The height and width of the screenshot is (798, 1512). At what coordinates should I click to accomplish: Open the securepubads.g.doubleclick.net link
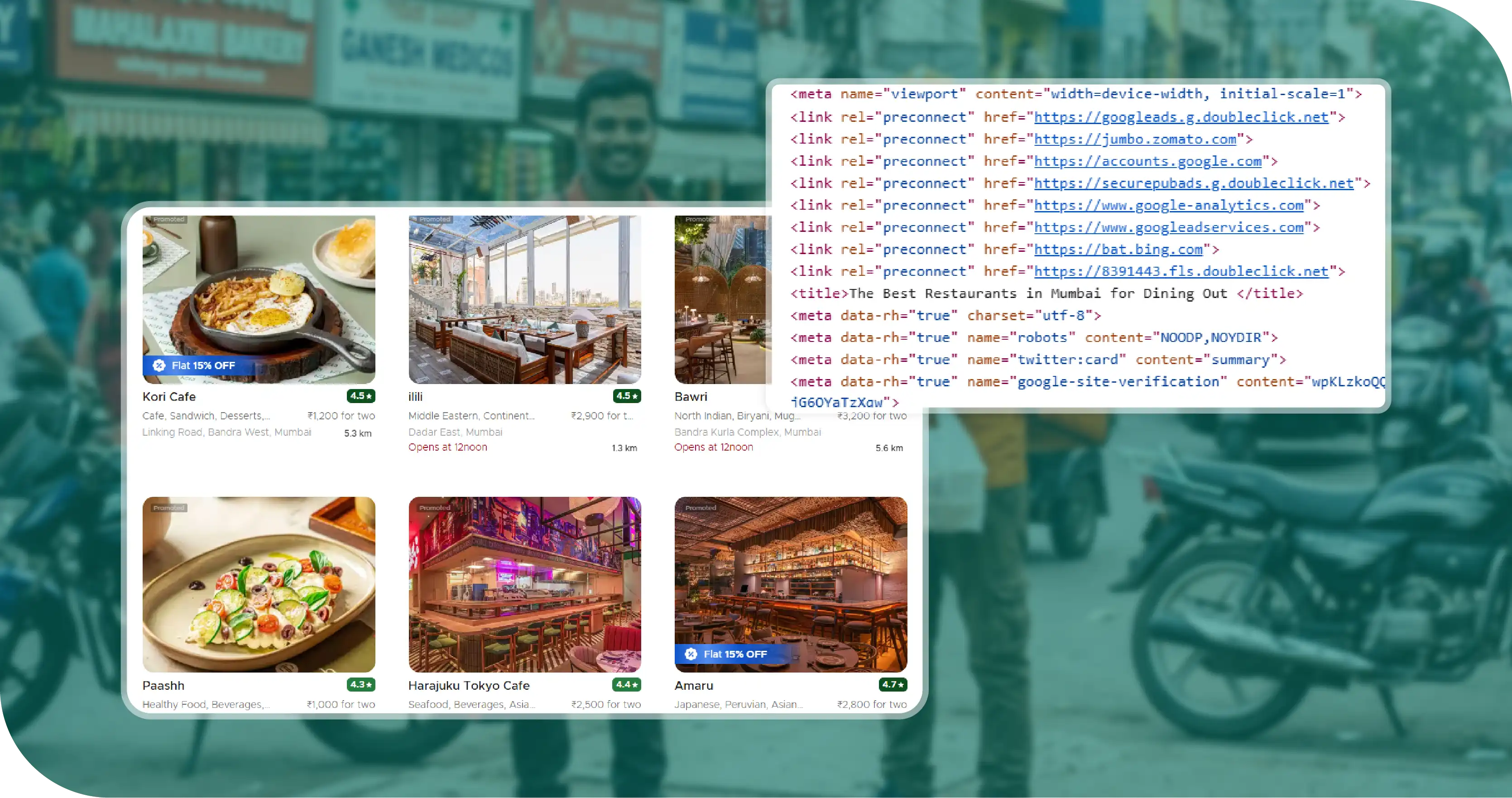point(1194,184)
